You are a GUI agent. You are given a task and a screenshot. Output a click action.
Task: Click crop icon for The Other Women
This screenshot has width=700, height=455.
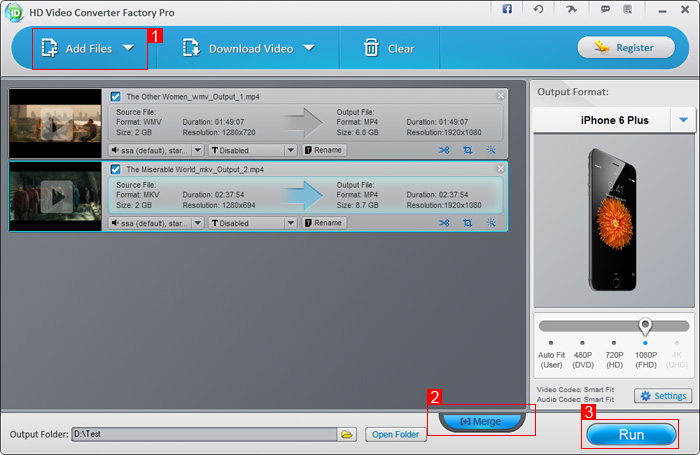click(x=467, y=150)
